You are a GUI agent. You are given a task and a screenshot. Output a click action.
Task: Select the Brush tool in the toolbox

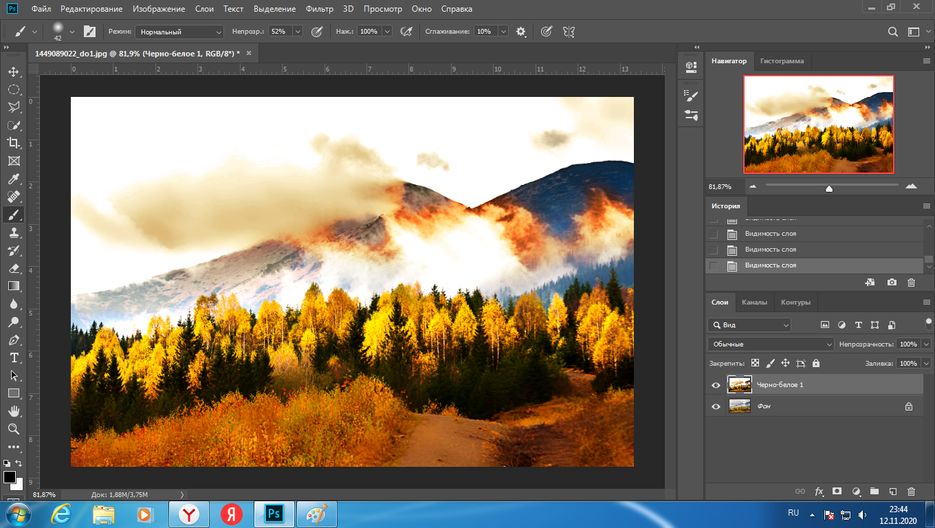(x=13, y=215)
